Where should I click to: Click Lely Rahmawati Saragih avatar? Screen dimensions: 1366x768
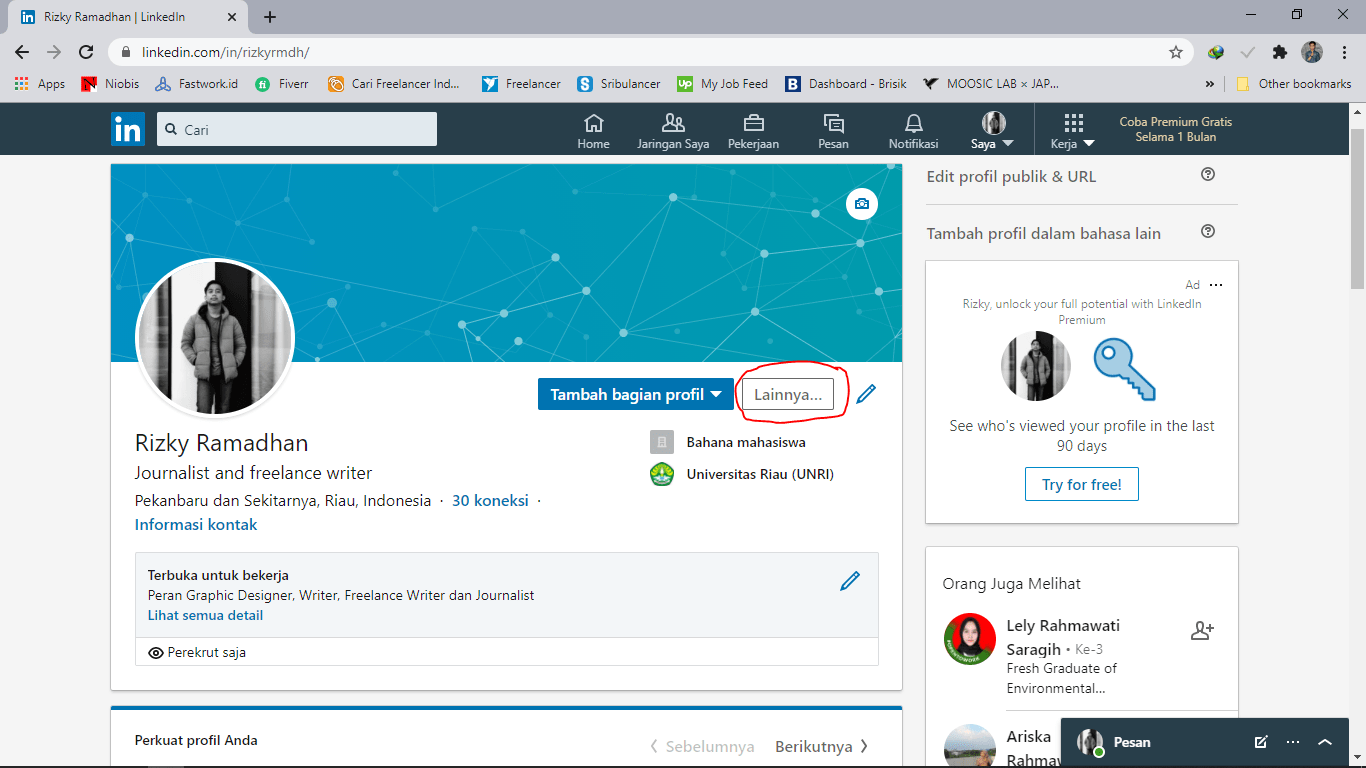coord(970,639)
